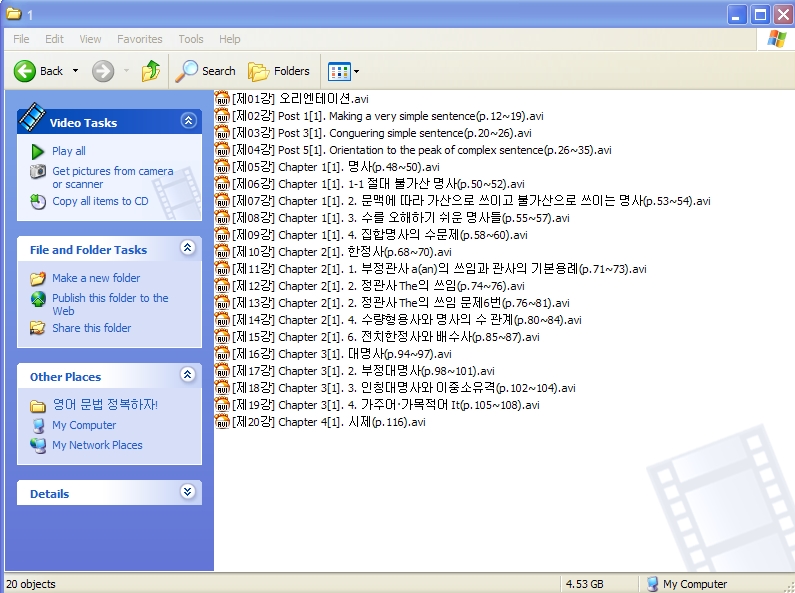Select the [제07강] file icon
Screen dimensions: 795x593
pos(222,200)
